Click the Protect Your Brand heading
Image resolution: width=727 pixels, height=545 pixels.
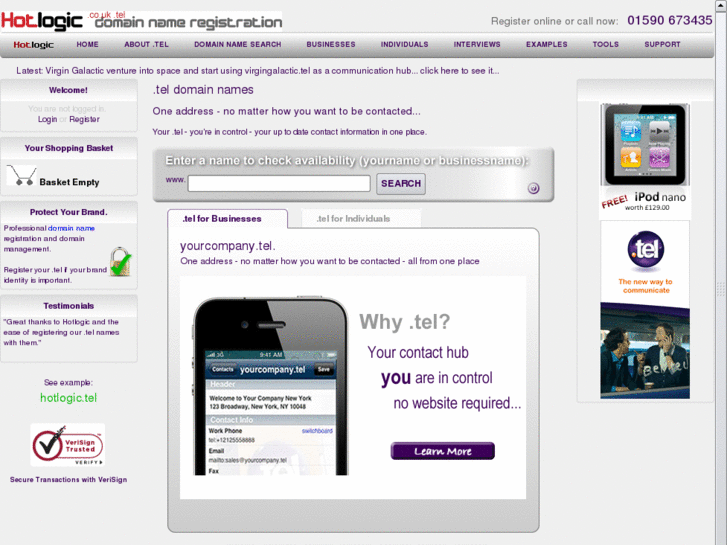(x=69, y=212)
